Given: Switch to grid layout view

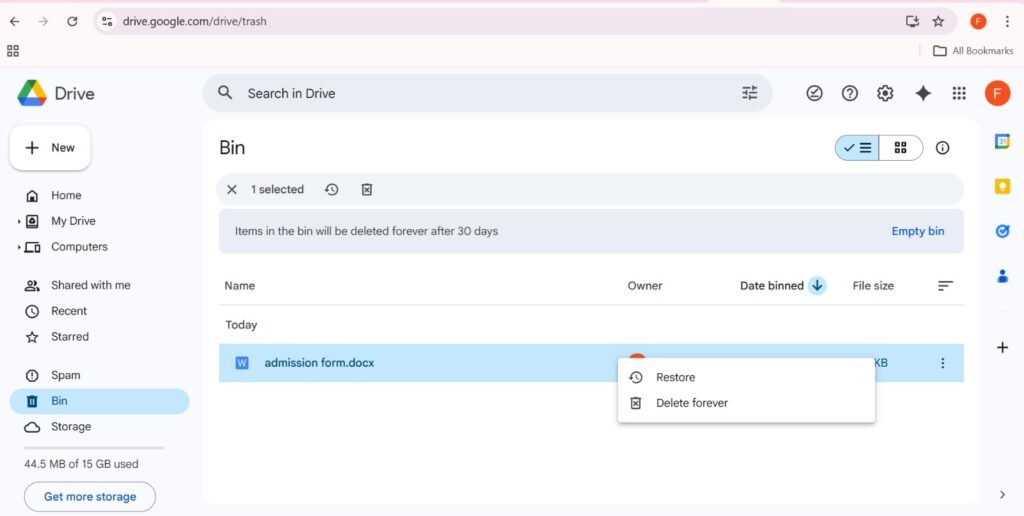Looking at the screenshot, I should 901,148.
